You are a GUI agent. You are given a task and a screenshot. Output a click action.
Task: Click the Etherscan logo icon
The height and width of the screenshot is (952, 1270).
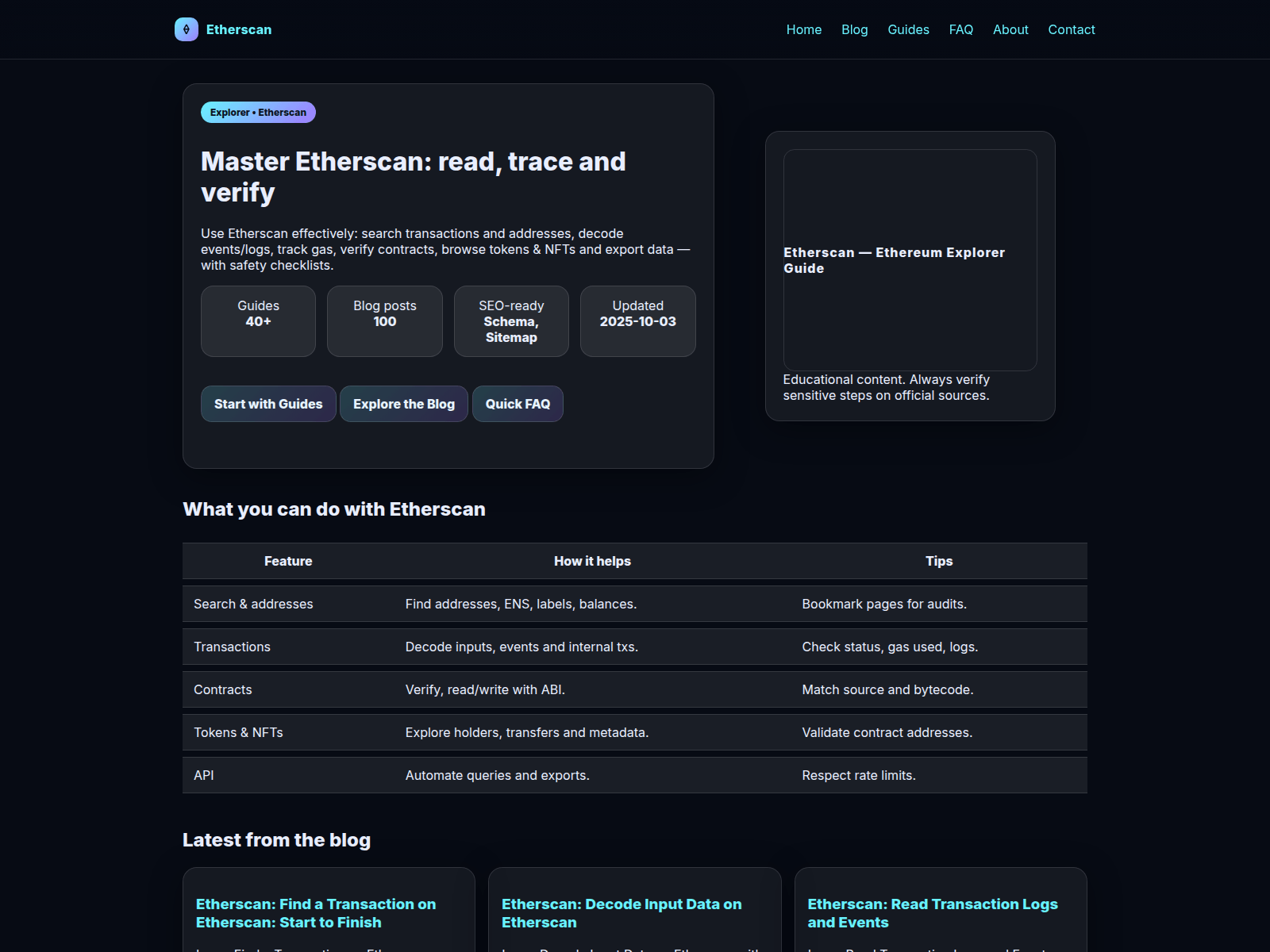(187, 29)
